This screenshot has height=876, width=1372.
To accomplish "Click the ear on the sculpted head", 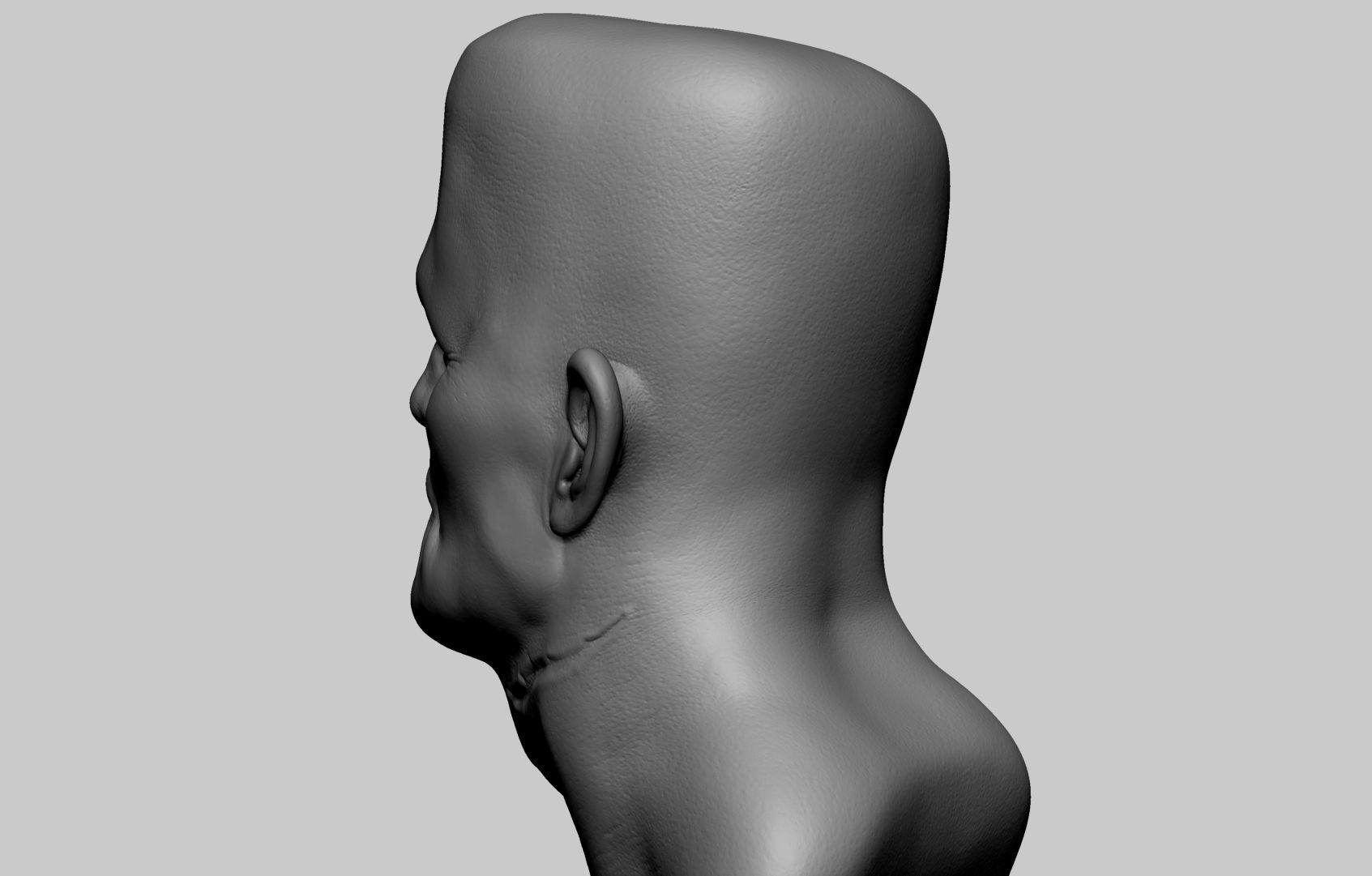I will [x=586, y=442].
